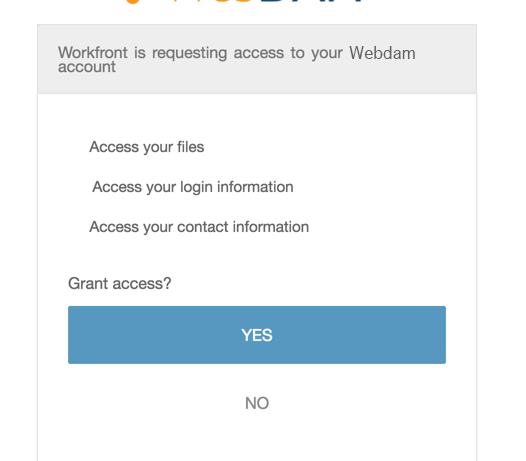Viewport: 526px width, 461px height.
Task: Click the 'Grant access?' prompt label
Action: tap(119, 284)
